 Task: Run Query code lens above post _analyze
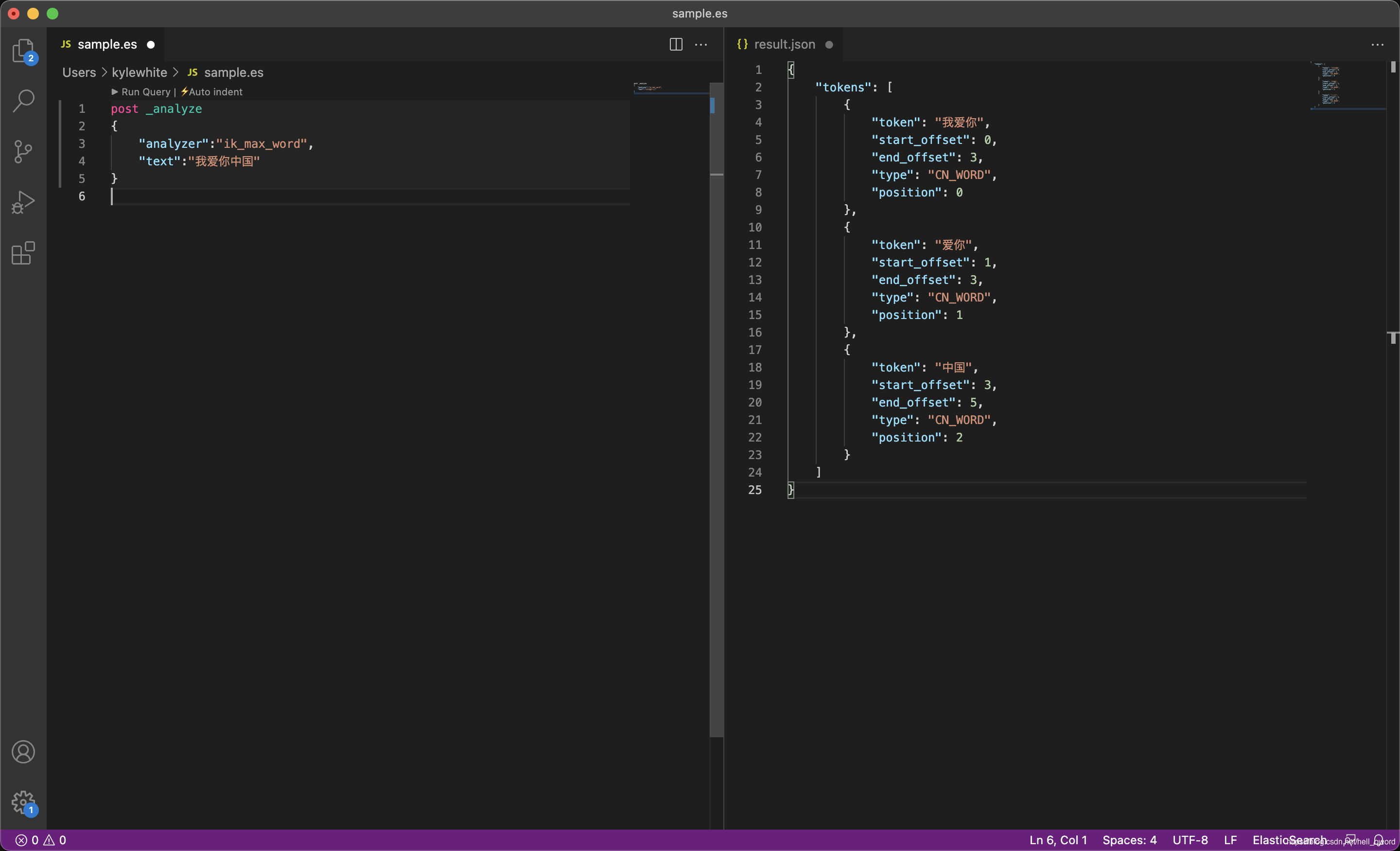coord(141,92)
